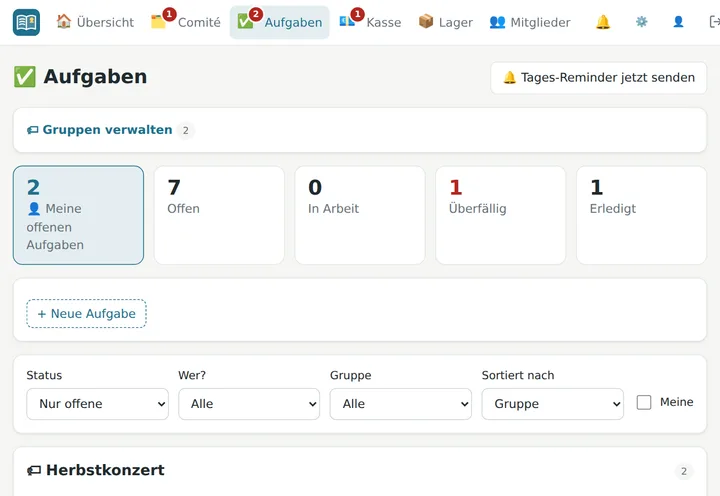
Task: Click the red badge on Kasse
Action: tap(357, 14)
